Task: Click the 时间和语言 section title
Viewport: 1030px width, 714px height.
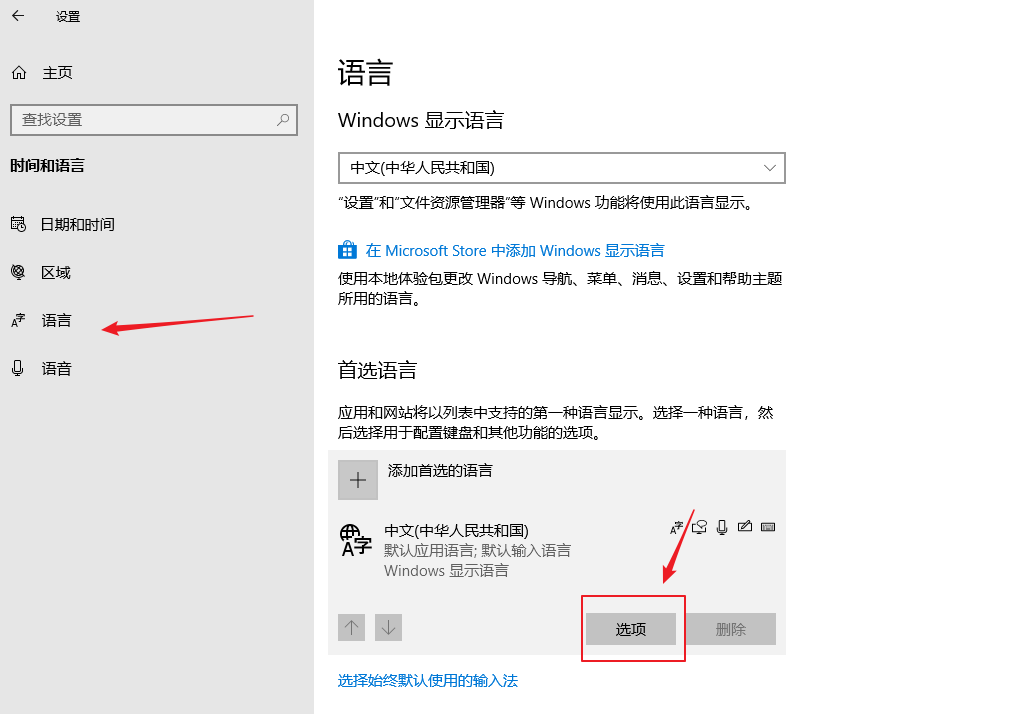Action: (47, 166)
